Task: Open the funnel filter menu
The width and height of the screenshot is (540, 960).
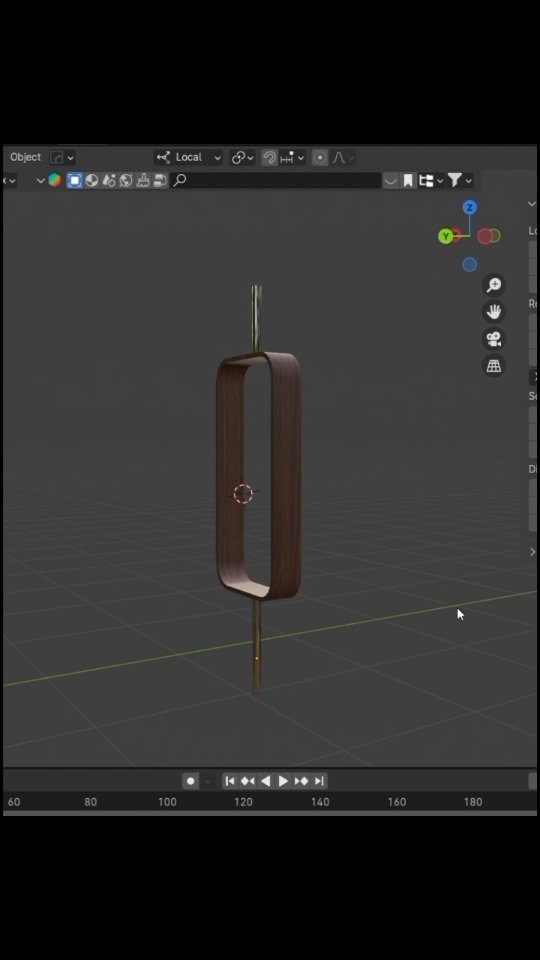Action: pyautogui.click(x=459, y=180)
